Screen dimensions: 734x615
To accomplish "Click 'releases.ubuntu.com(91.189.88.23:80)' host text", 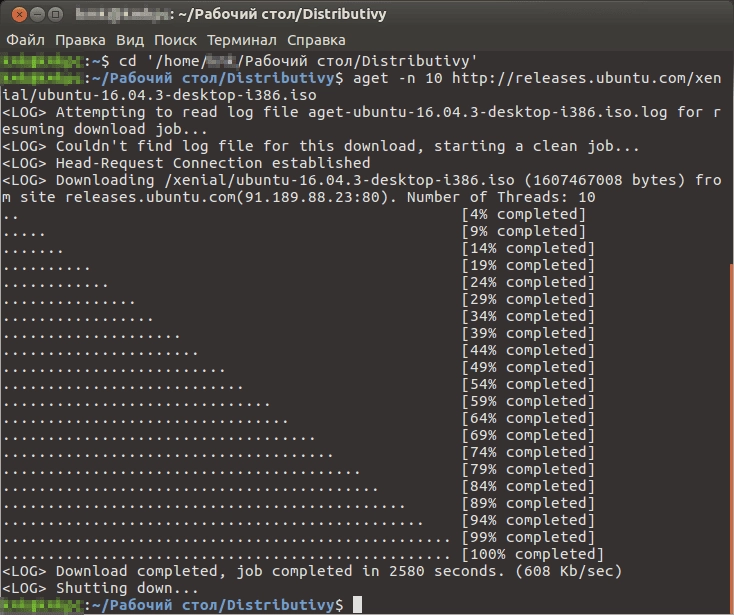I will click(227, 197).
